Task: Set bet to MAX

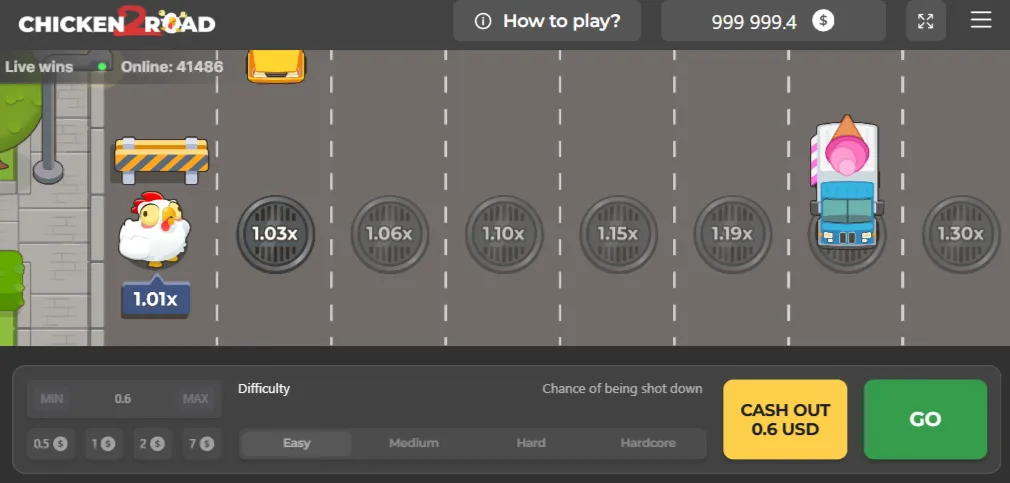Action: (x=196, y=399)
